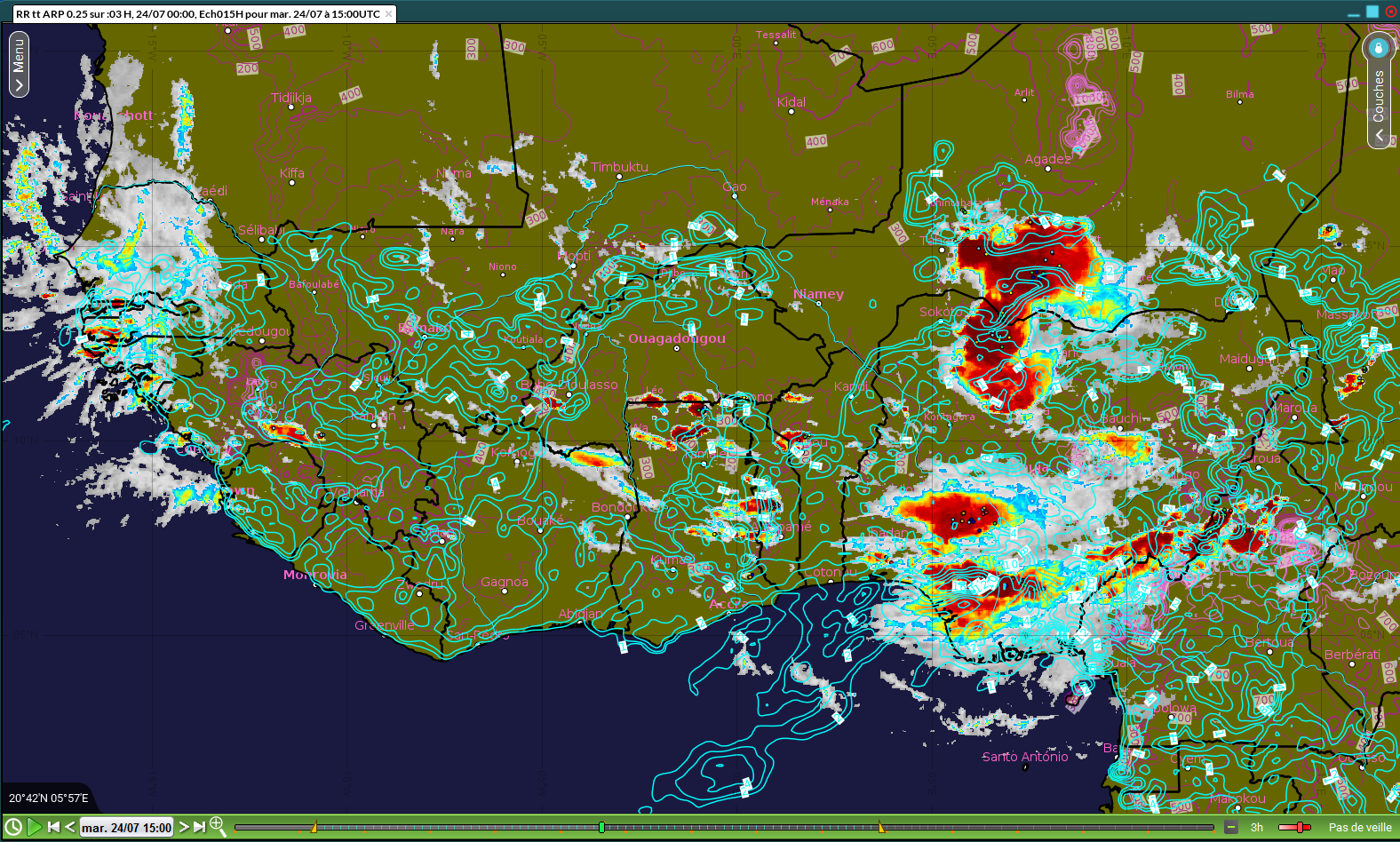Close the RR tt ARP tab

pos(388,14)
